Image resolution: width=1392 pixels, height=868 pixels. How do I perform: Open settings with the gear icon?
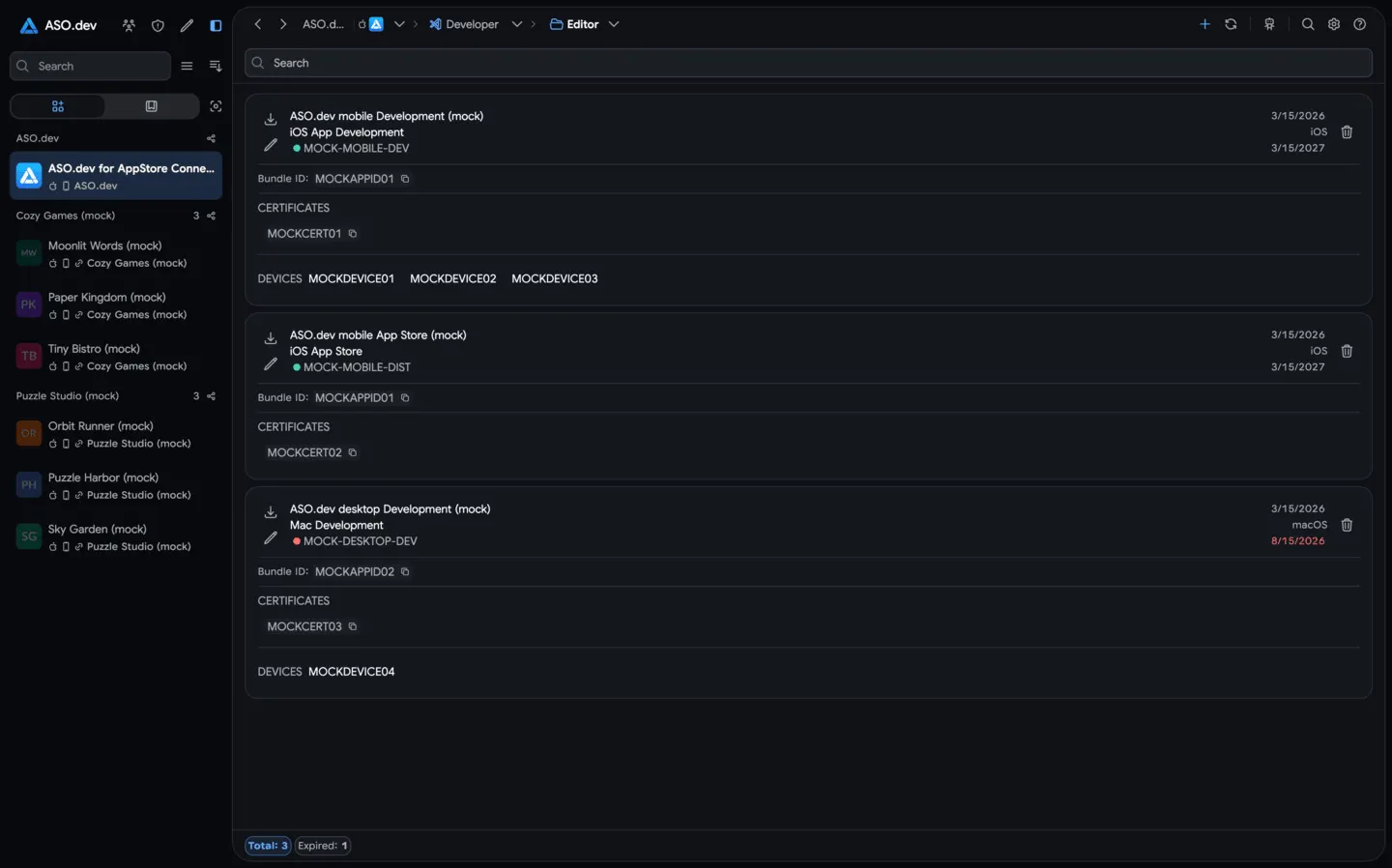1334,24
